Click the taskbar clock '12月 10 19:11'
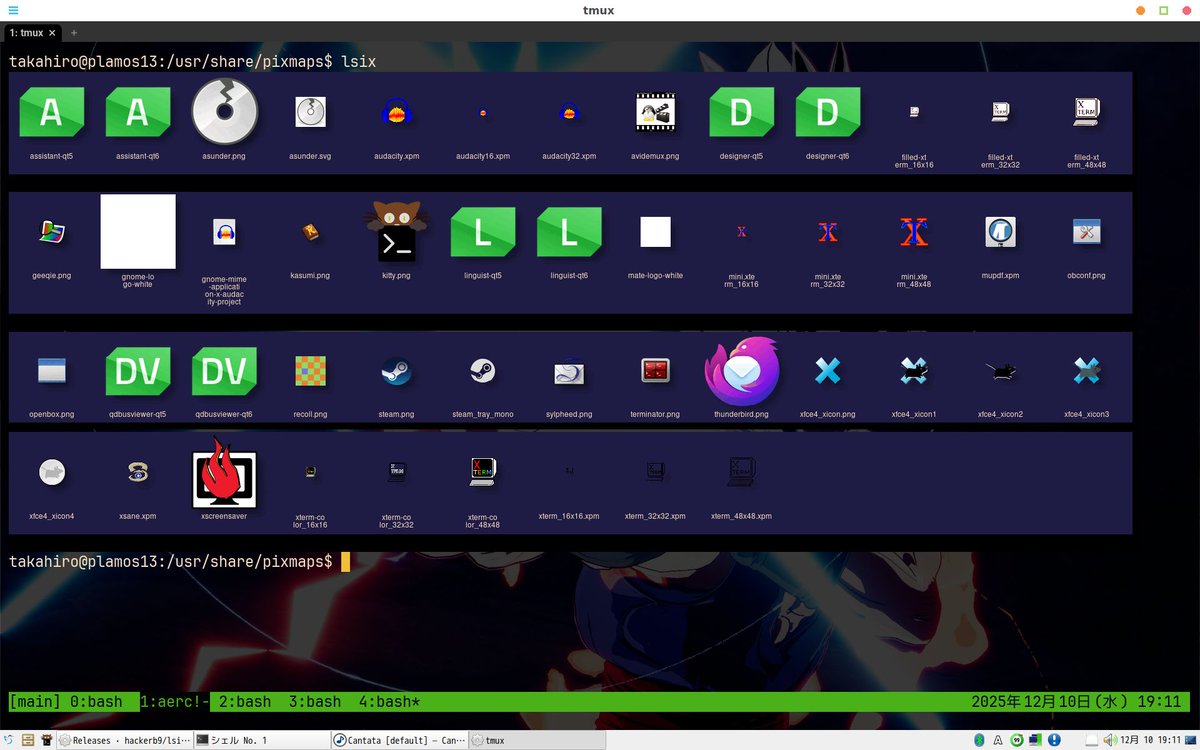Image resolution: width=1200 pixels, height=750 pixels. pos(1151,741)
